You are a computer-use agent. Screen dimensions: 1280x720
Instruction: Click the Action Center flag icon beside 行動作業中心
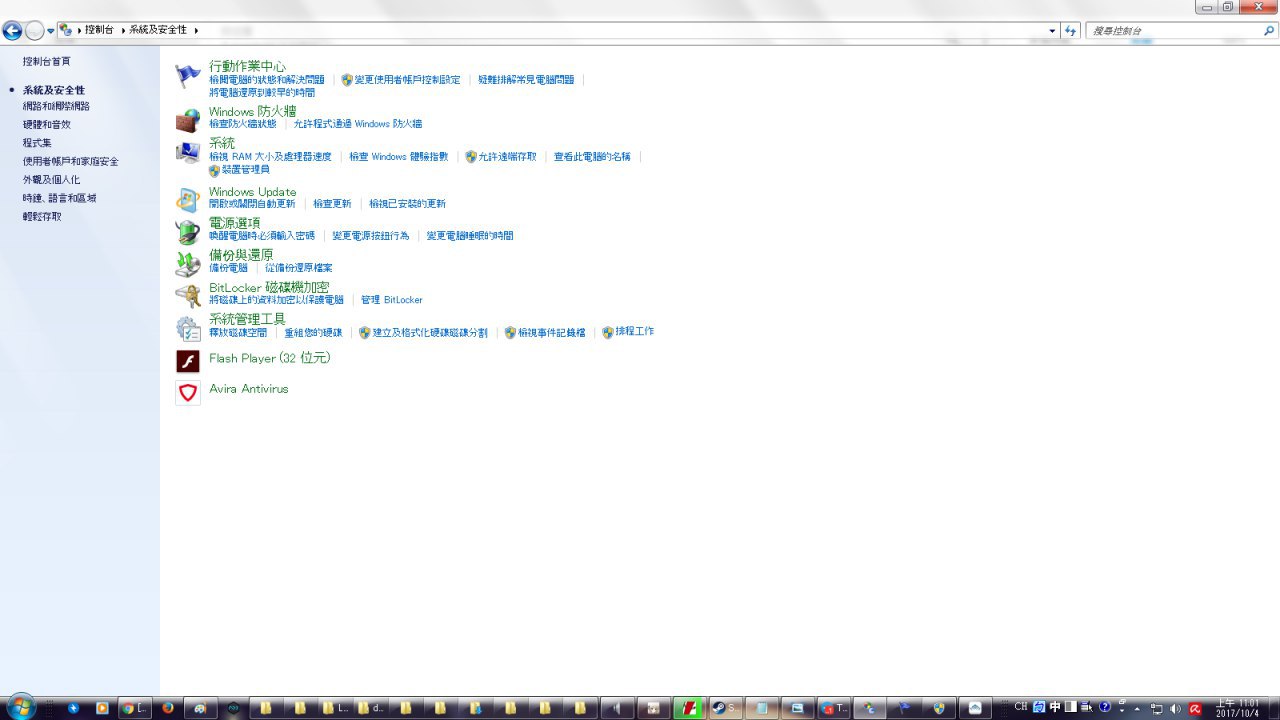188,75
